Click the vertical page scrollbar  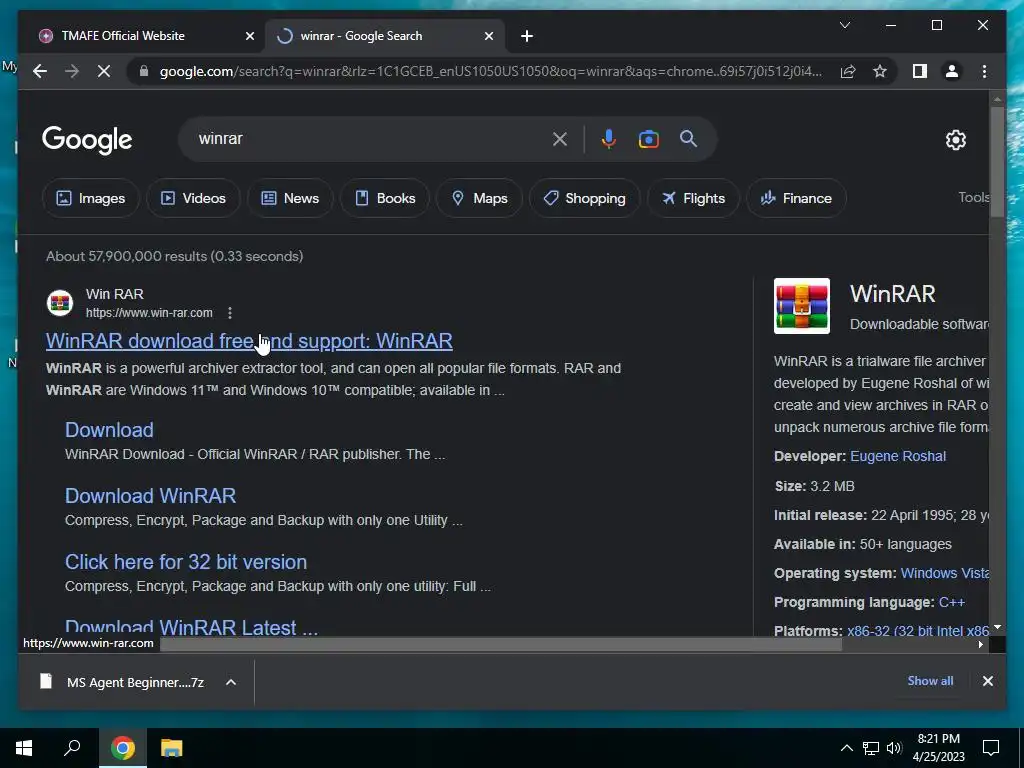(997, 162)
